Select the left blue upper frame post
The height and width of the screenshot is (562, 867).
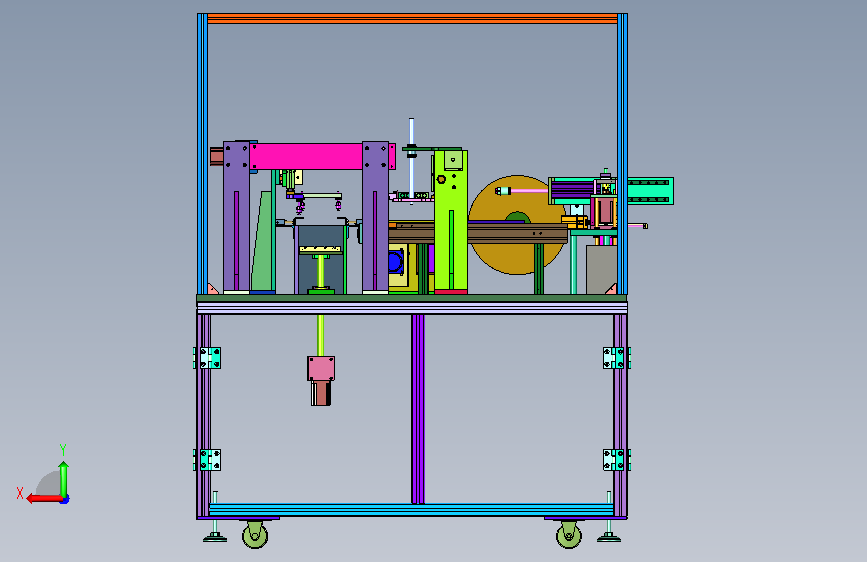[202, 154]
